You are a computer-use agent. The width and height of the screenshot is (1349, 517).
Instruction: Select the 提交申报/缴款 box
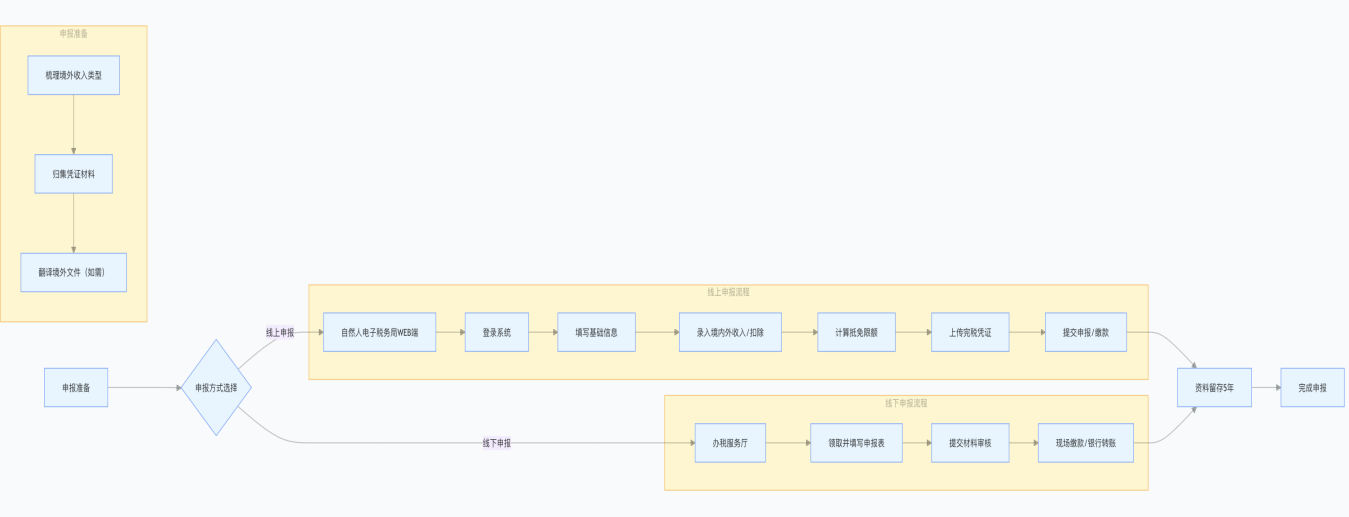(x=1085, y=332)
